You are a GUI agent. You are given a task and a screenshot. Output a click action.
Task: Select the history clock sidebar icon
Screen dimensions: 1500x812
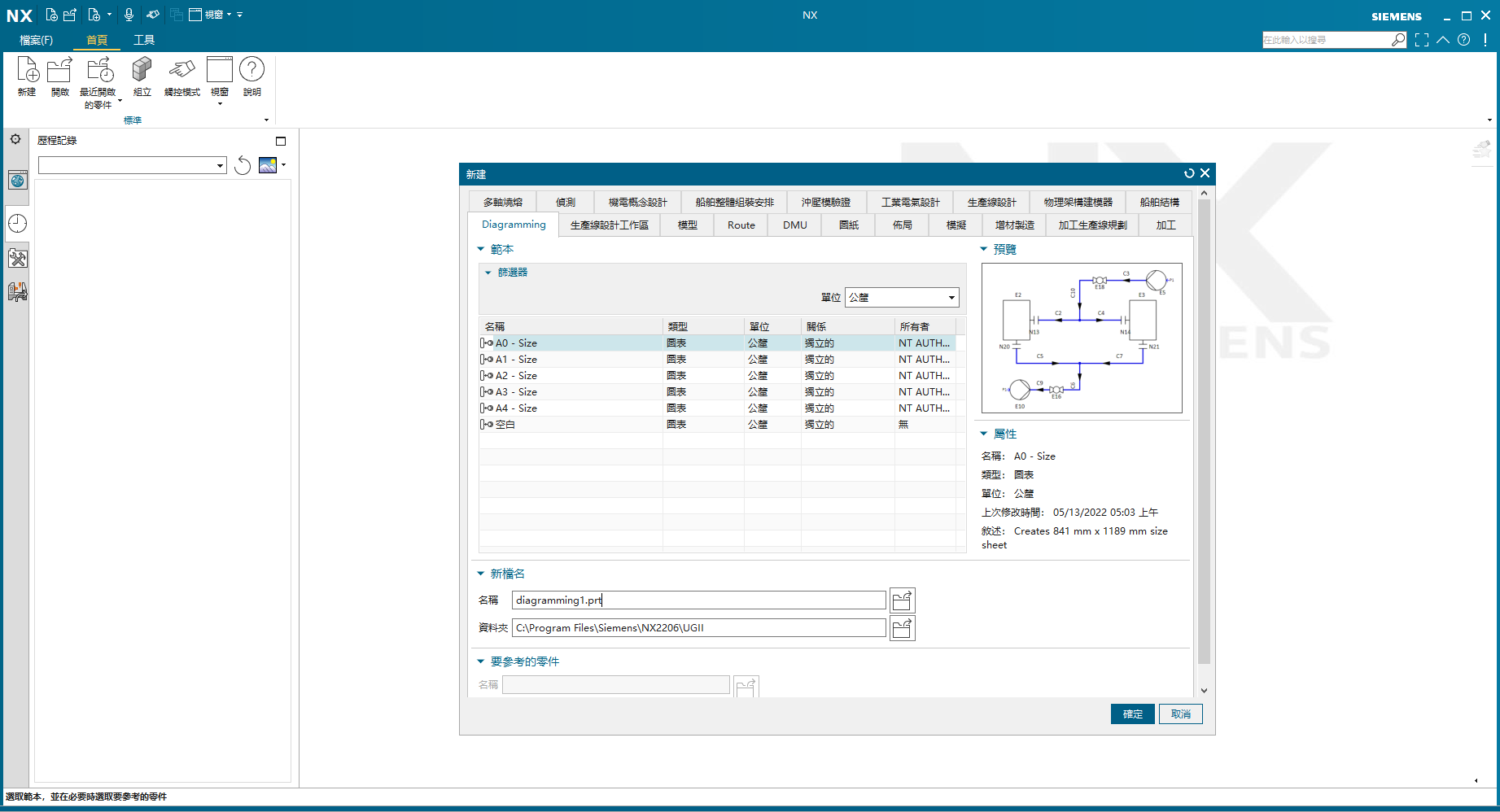18,223
